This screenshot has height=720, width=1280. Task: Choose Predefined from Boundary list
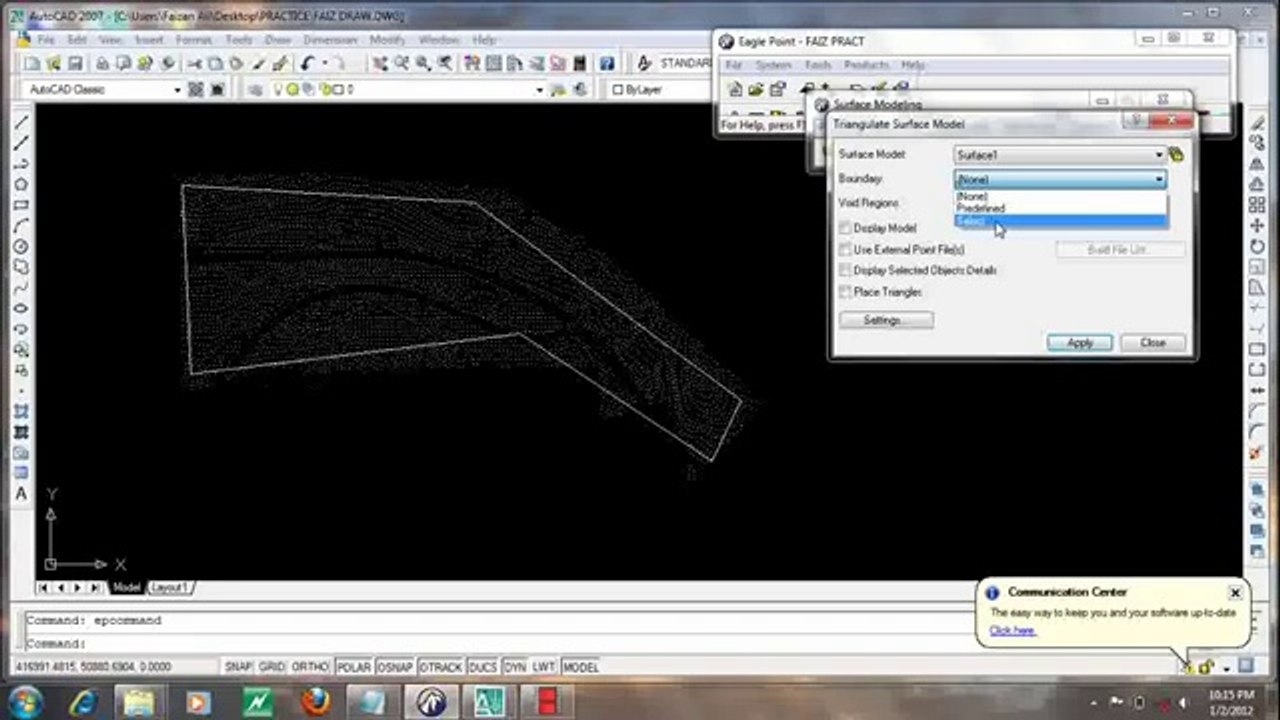tap(1061, 208)
